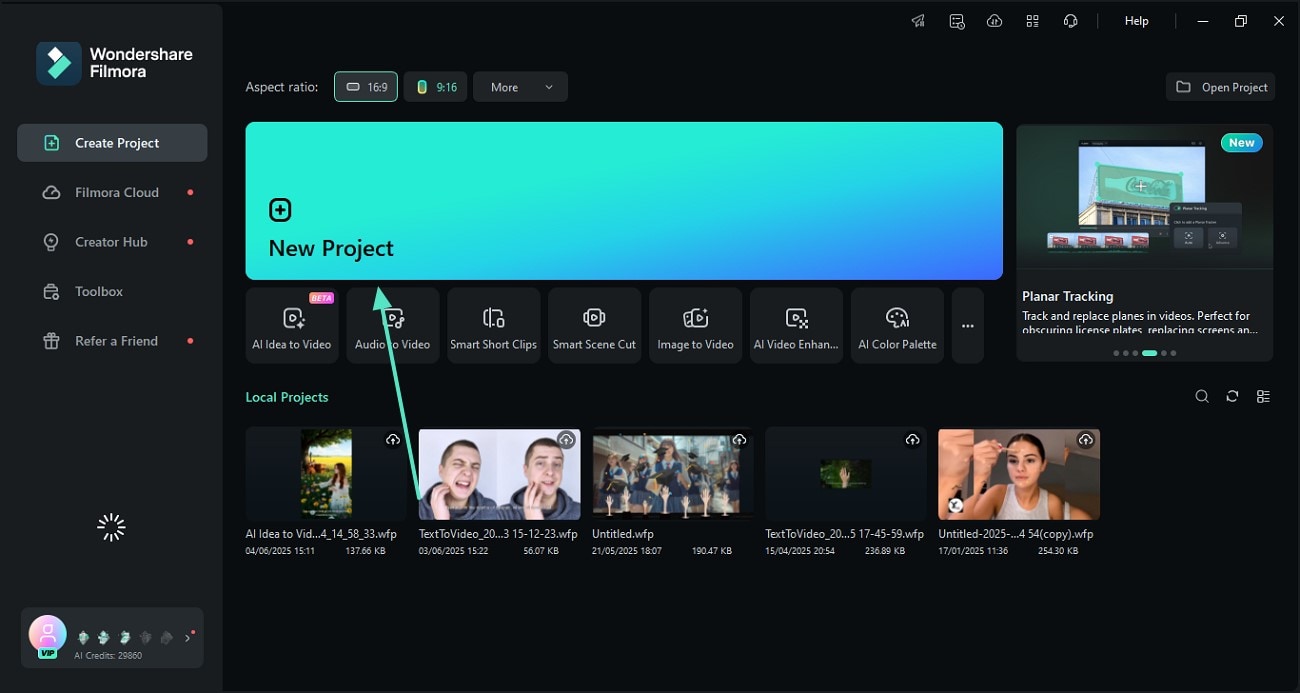Open the TextToVideo 15-12-23.wfp project thumbnail
Viewport: 1300px width, 693px height.
click(x=499, y=474)
